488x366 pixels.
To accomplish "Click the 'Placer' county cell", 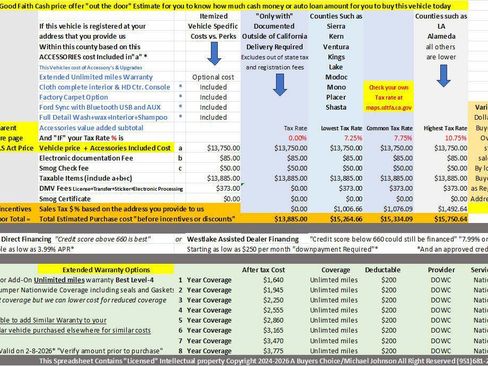I will (336, 97).
